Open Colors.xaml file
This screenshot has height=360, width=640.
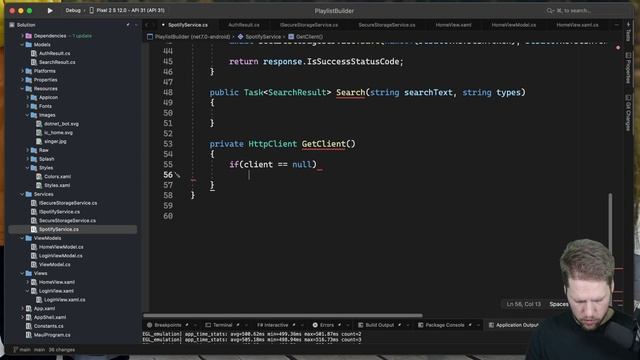click(x=57, y=177)
